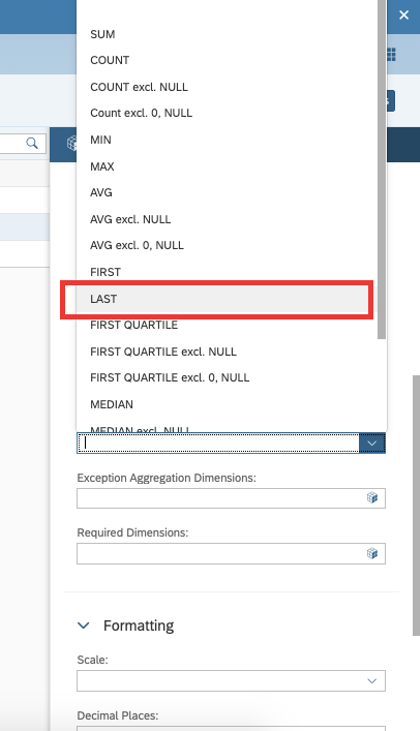Click the cube icon in dark header
Image resolution: width=420 pixels, height=731 pixels.
point(72,143)
